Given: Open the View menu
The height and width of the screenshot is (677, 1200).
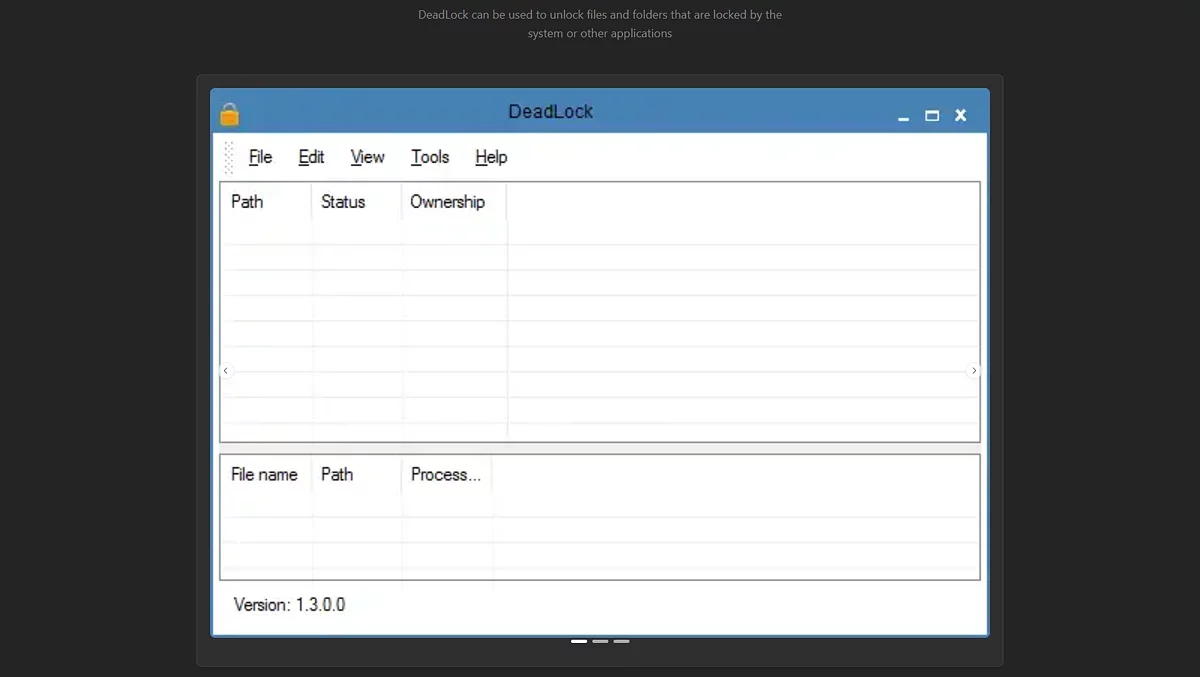Looking at the screenshot, I should [367, 157].
